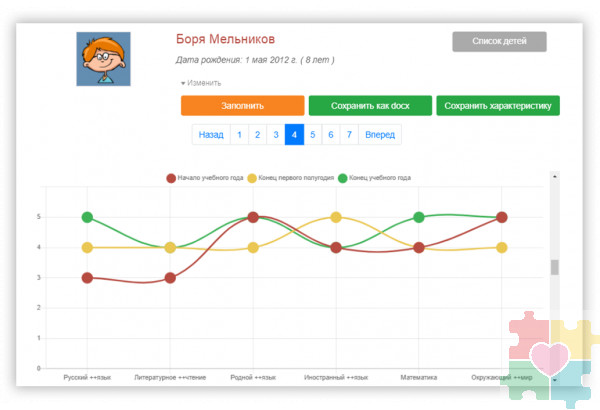Select page 2 in pagination
The image size is (600, 410).
(257, 134)
